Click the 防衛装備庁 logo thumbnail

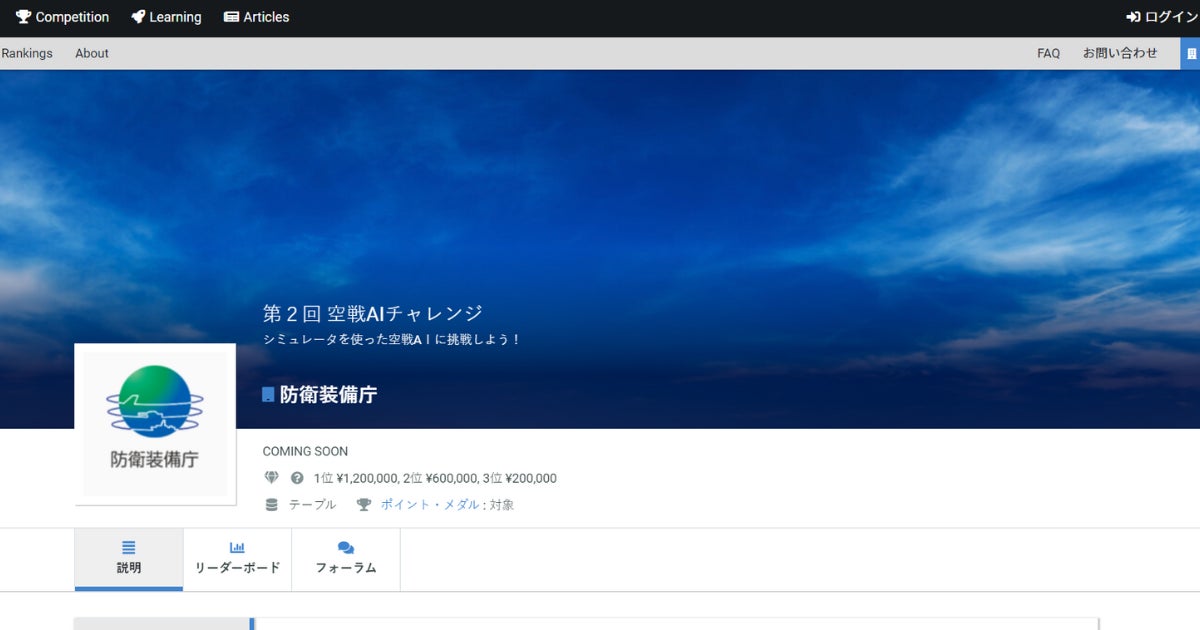click(x=155, y=424)
